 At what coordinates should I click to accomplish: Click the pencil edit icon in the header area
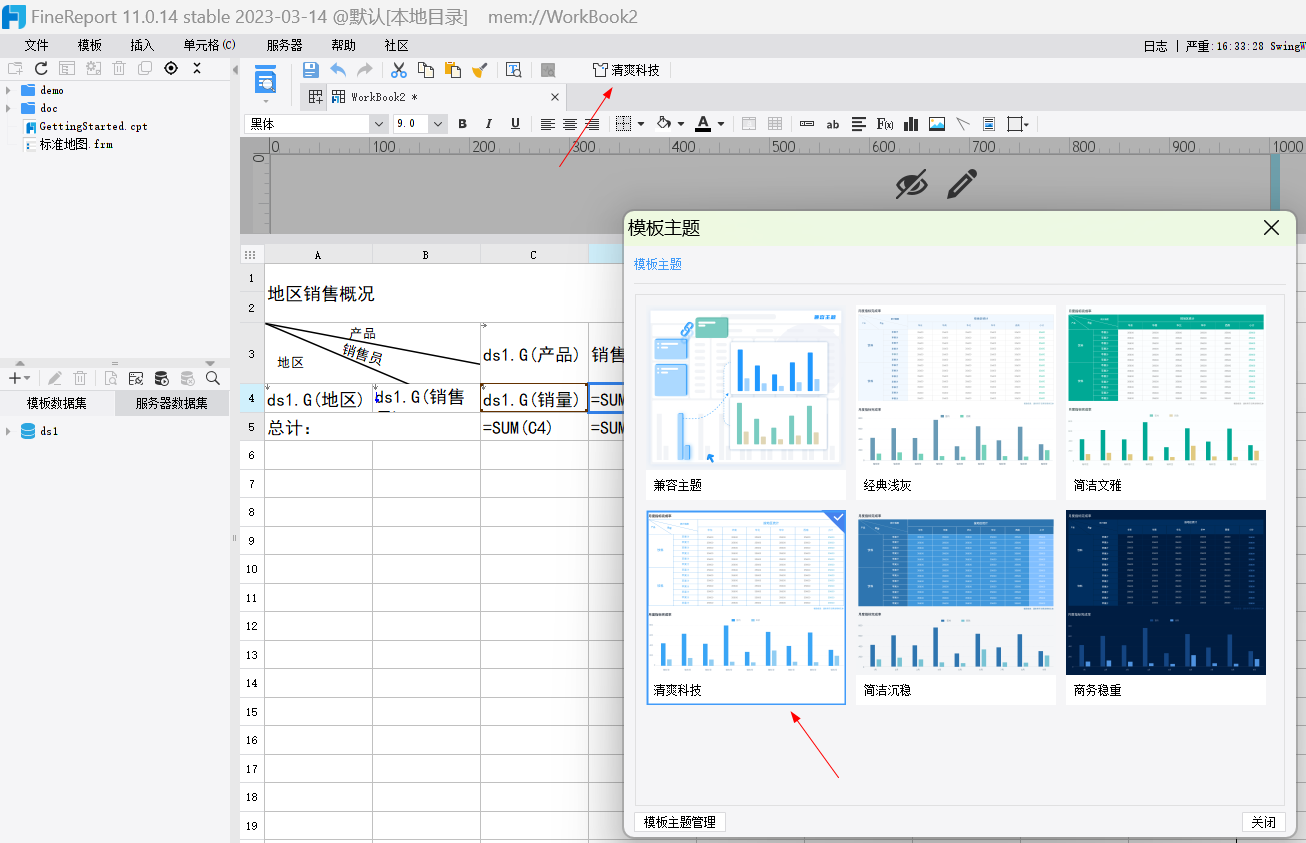click(x=962, y=184)
